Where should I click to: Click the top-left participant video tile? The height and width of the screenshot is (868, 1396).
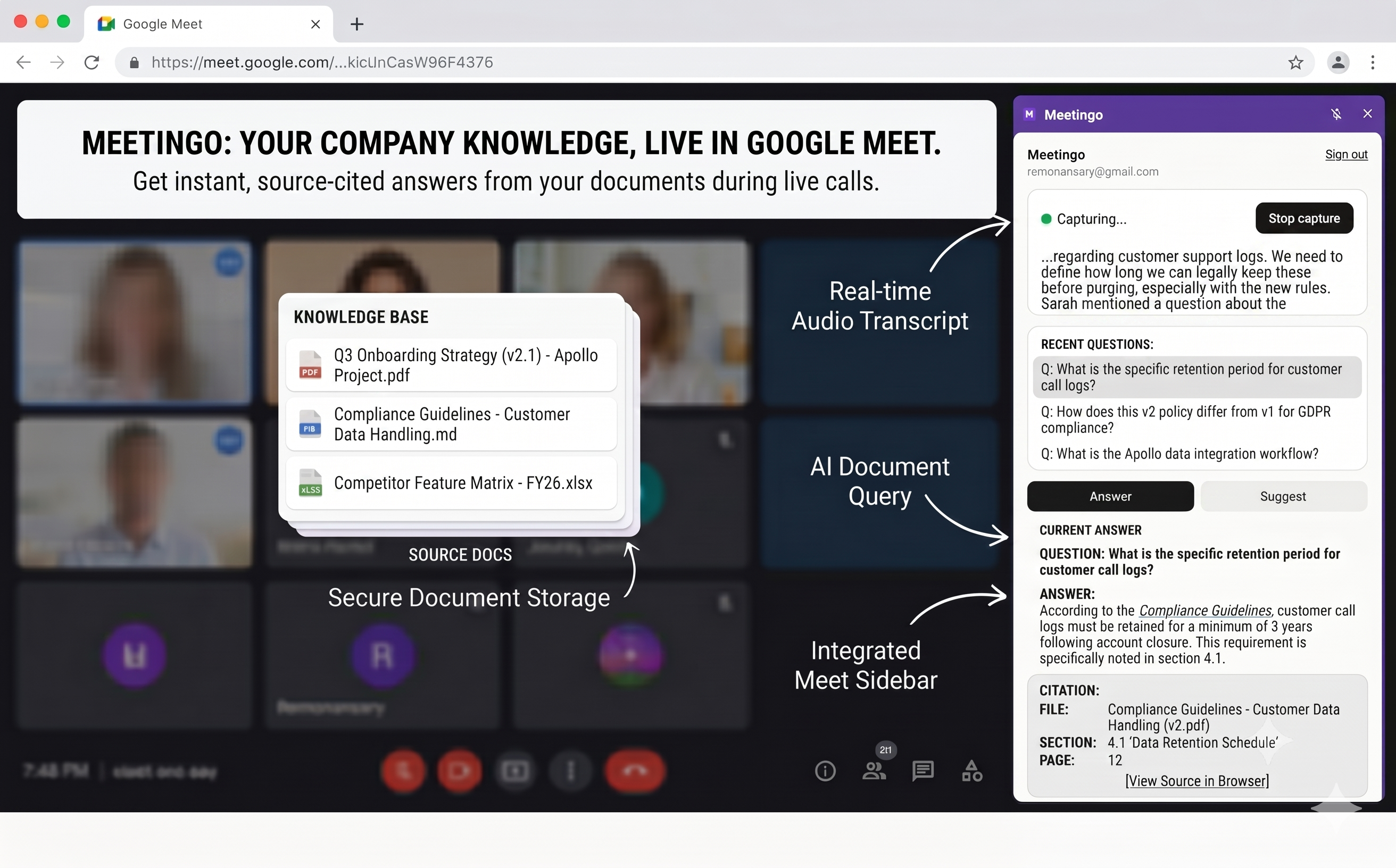click(x=135, y=323)
